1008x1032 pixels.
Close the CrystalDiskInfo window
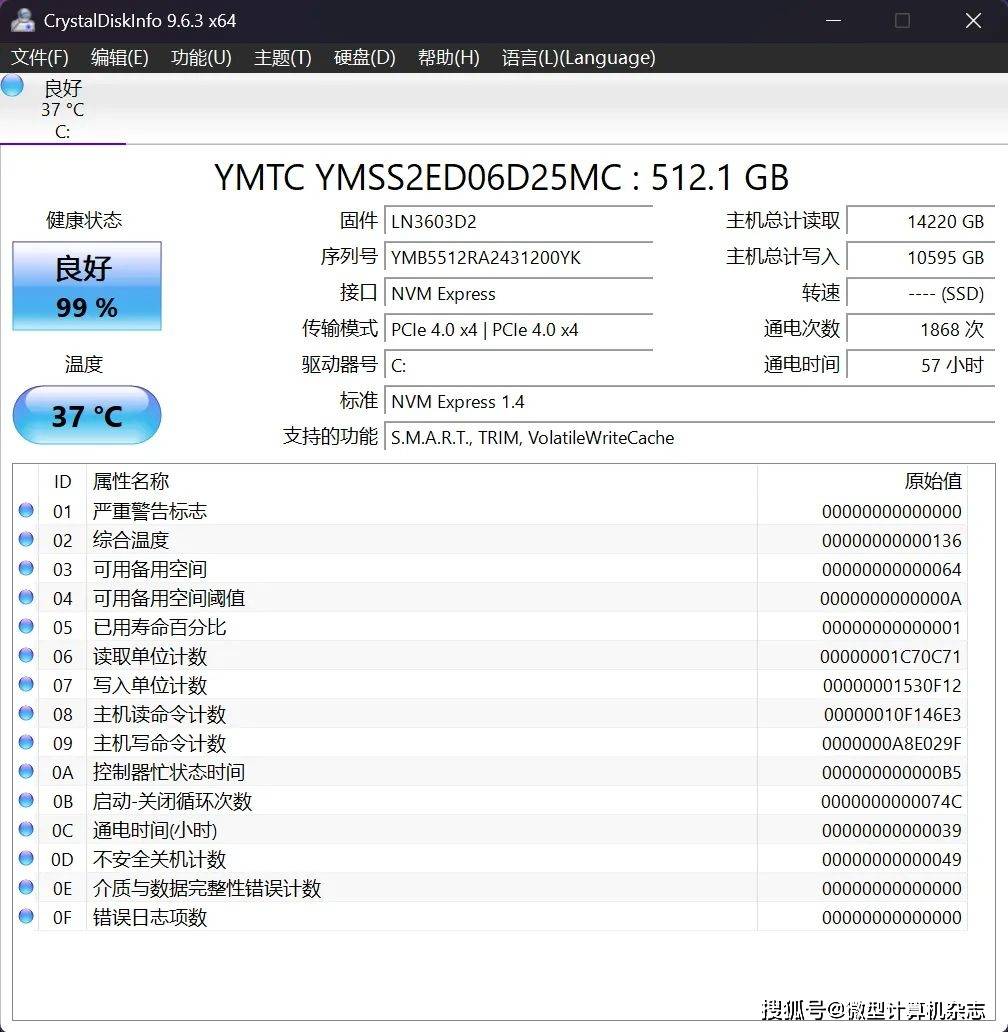973,20
